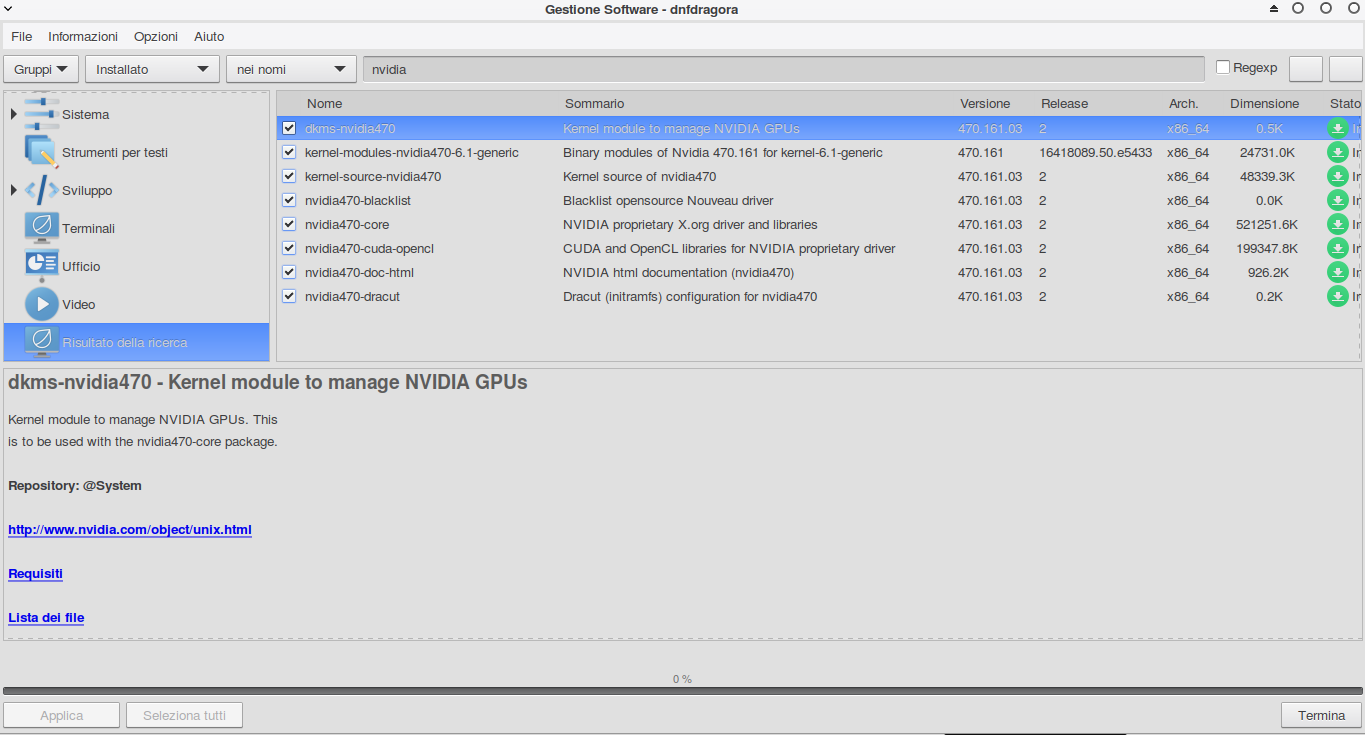Uncheck the nvidia470-cuda-opencl checkbox
Image resolution: width=1365 pixels, height=735 pixels.
[x=289, y=248]
